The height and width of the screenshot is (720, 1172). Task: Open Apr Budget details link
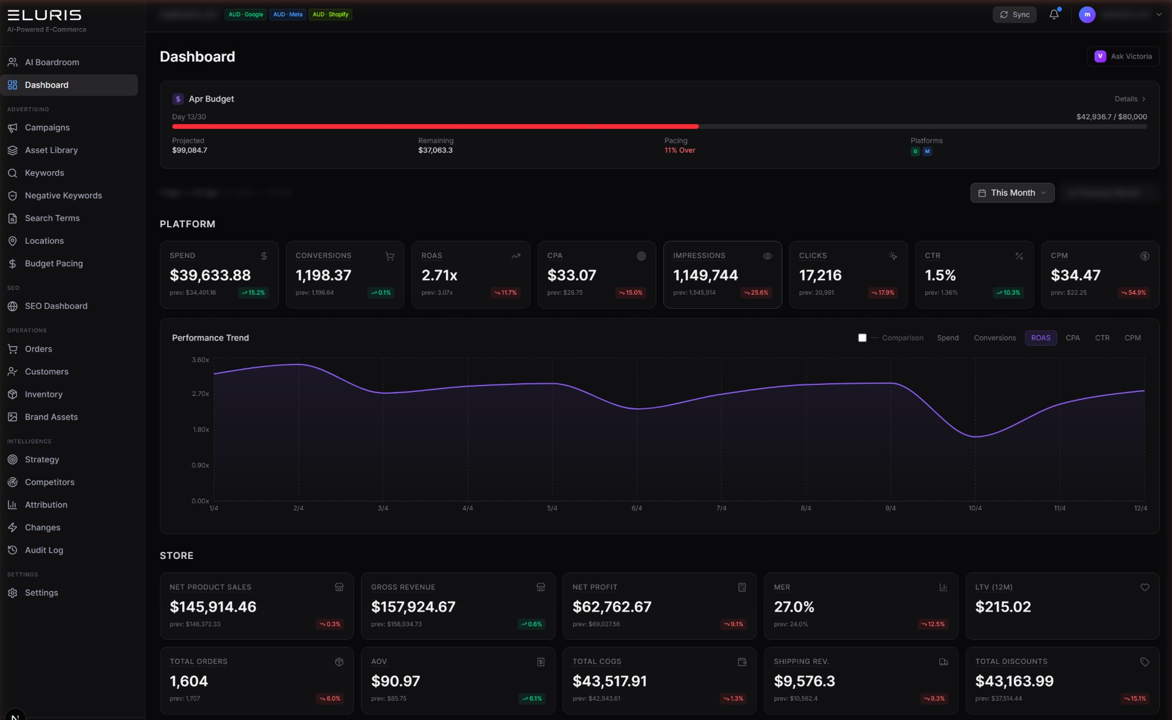click(x=1130, y=98)
